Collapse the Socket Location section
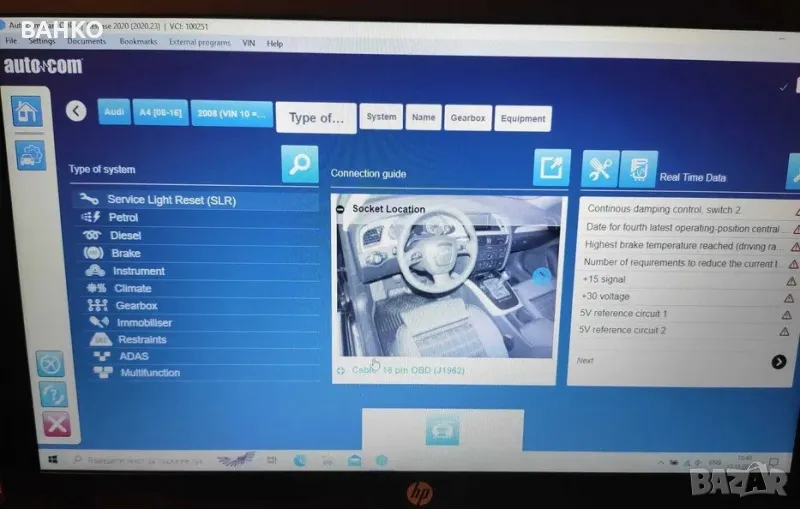Screen dimensions: 800x509 (x=340, y=209)
